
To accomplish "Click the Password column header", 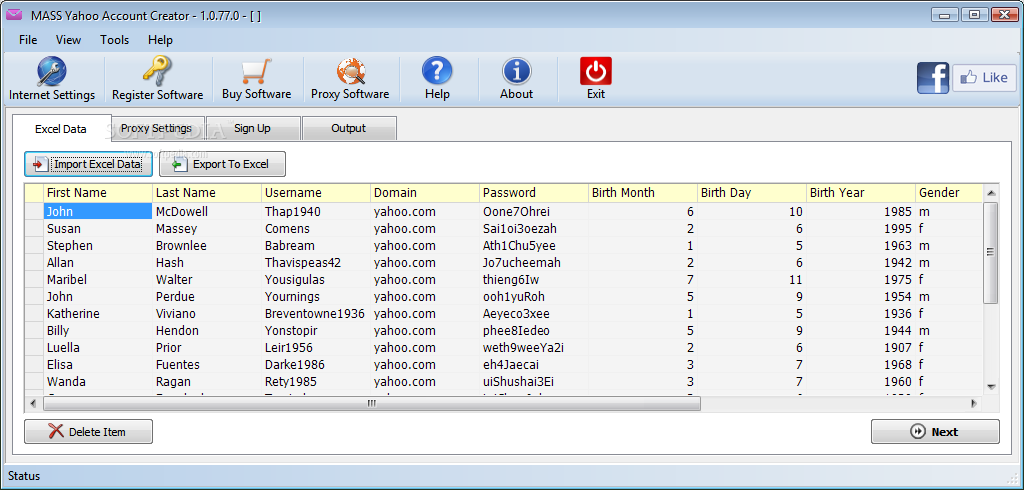I will (x=534, y=193).
